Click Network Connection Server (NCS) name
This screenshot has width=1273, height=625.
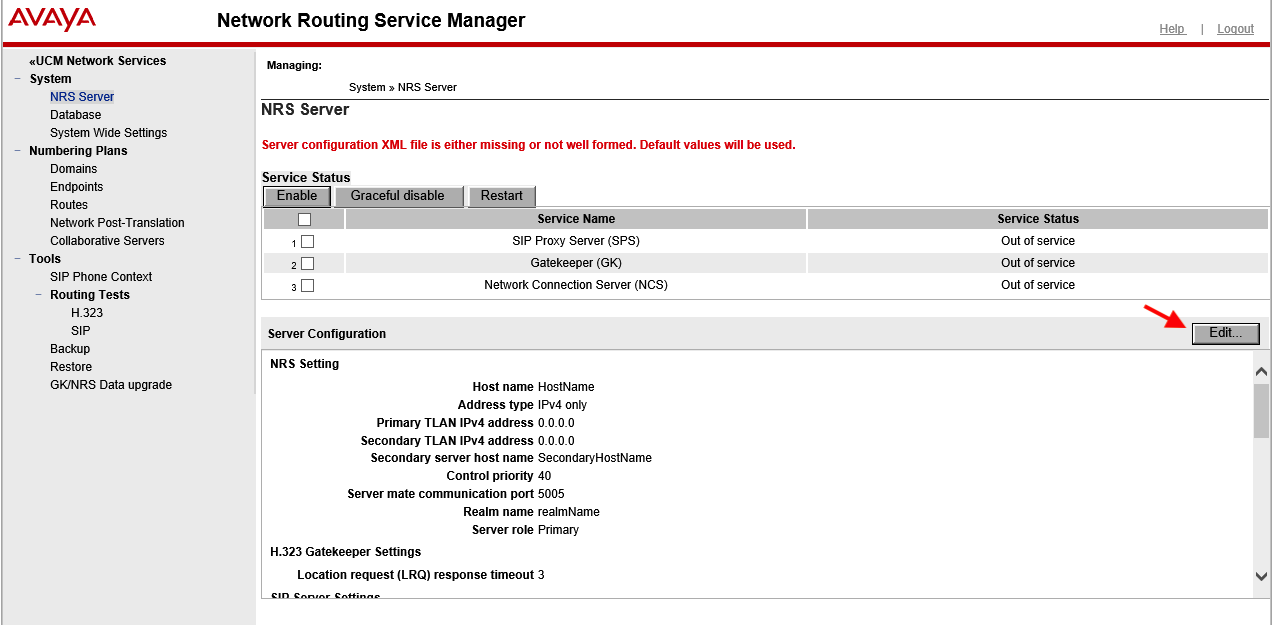(576, 285)
